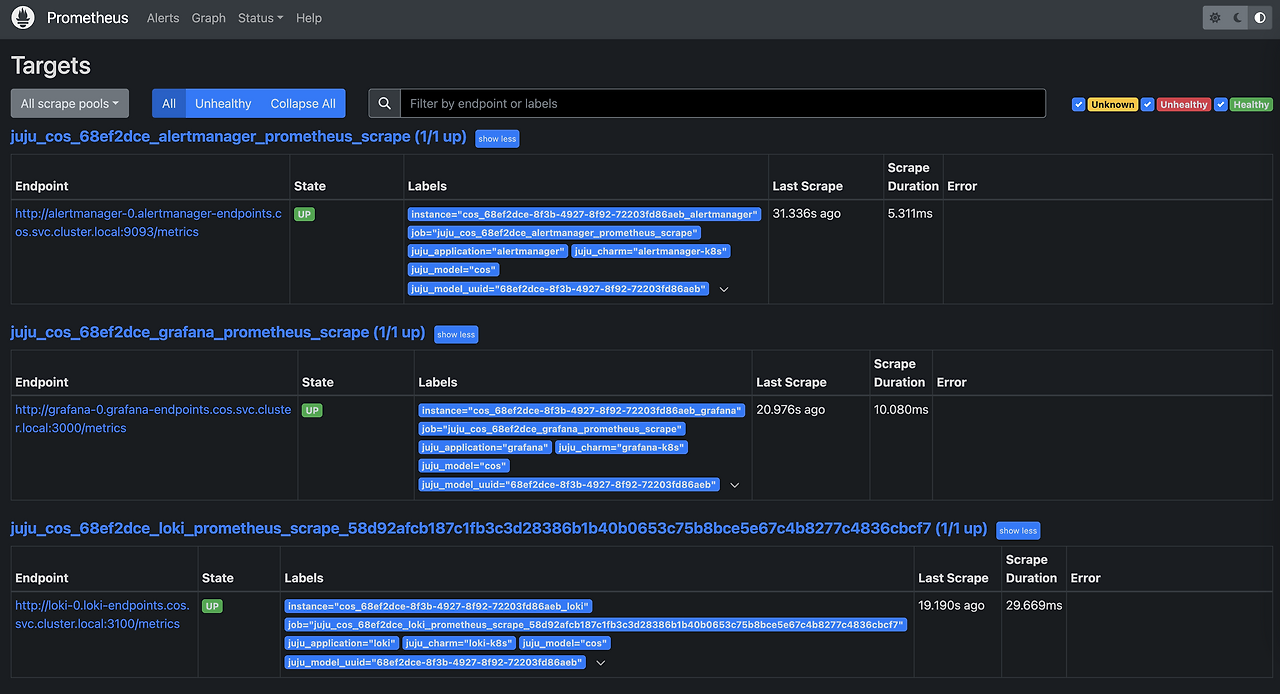Uncheck the Unknown state checkbox
Viewport: 1280px width, 694px height.
pos(1078,104)
